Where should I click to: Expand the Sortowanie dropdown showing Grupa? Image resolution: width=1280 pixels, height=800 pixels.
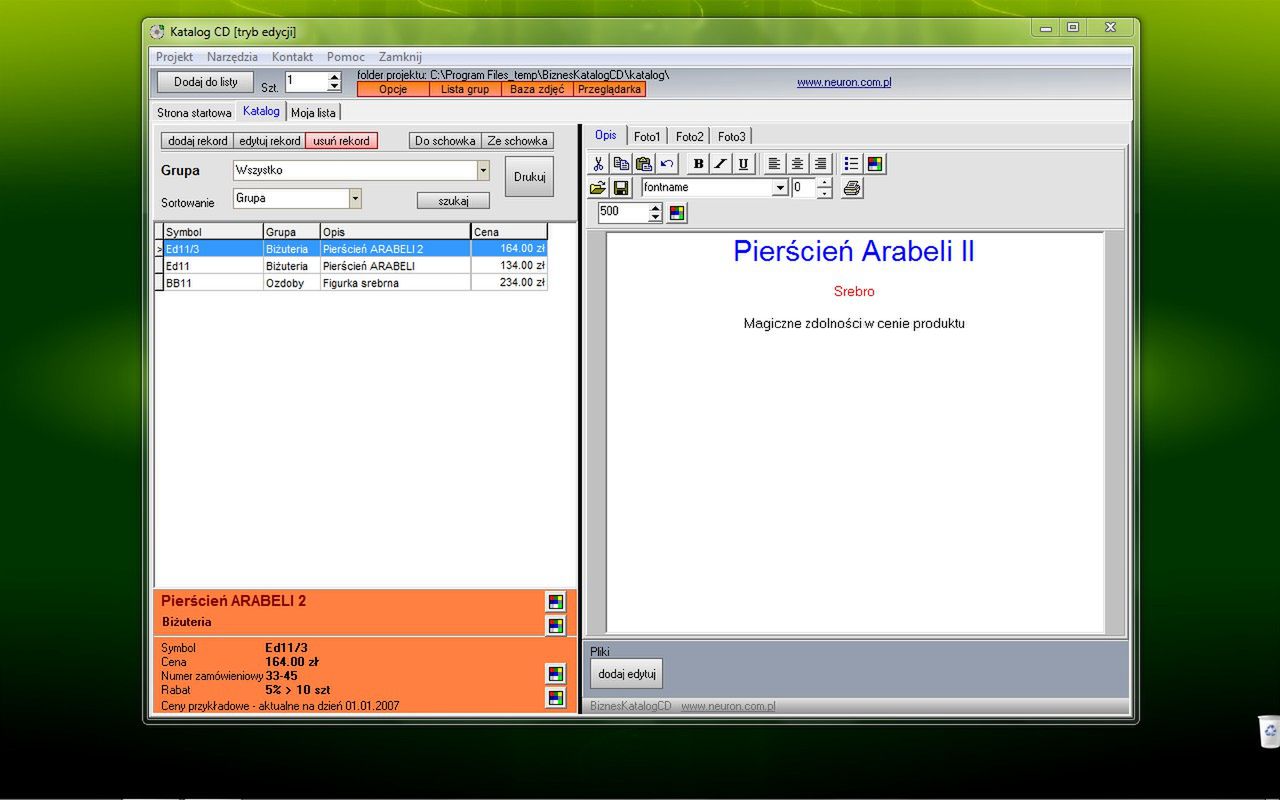[355, 199]
